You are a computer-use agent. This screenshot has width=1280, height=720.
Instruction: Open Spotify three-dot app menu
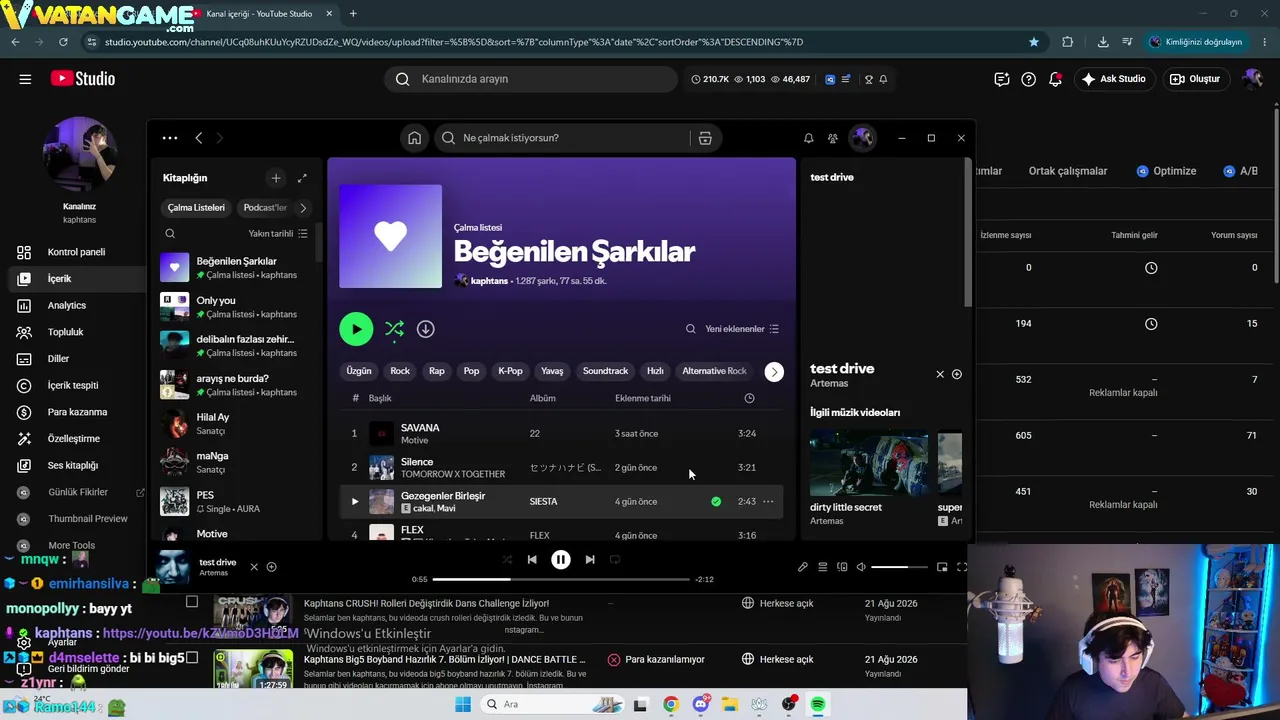pos(170,138)
